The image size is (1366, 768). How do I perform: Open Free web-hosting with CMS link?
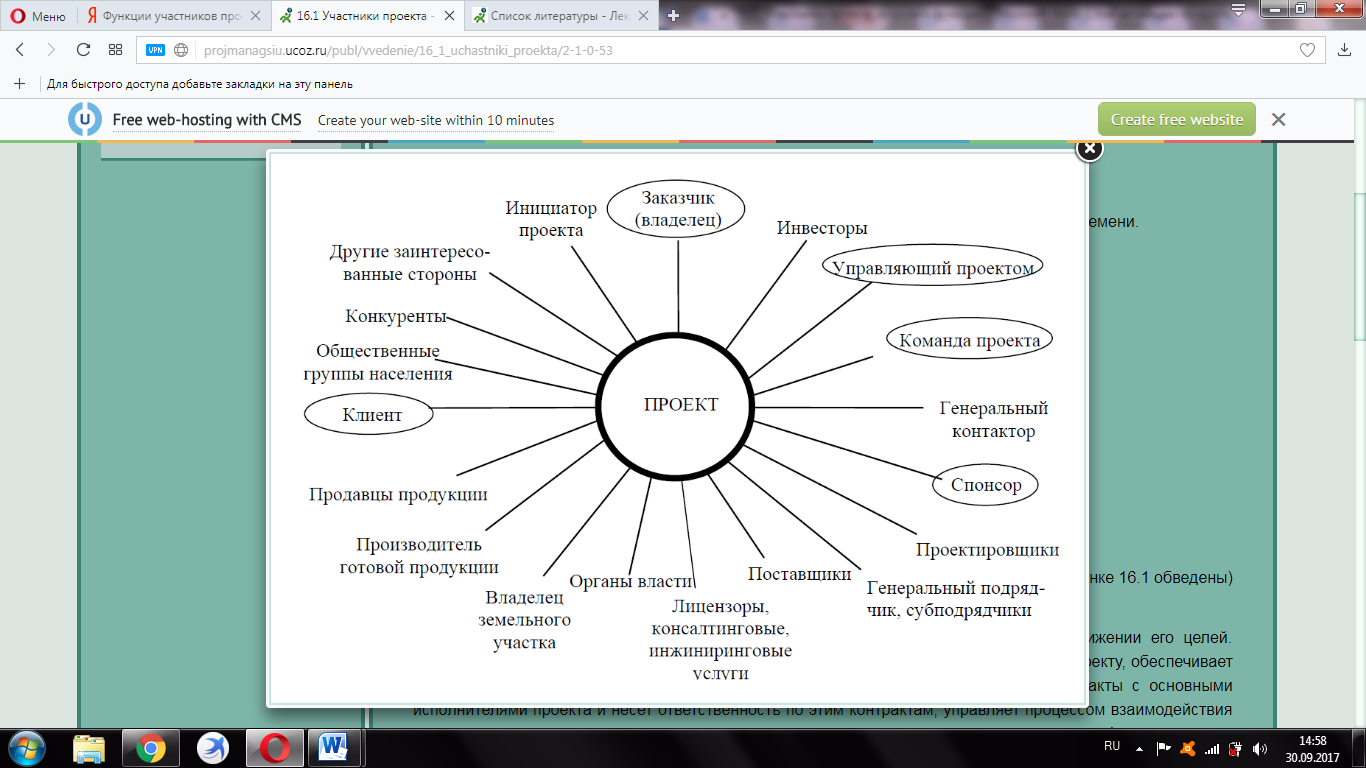[x=207, y=120]
